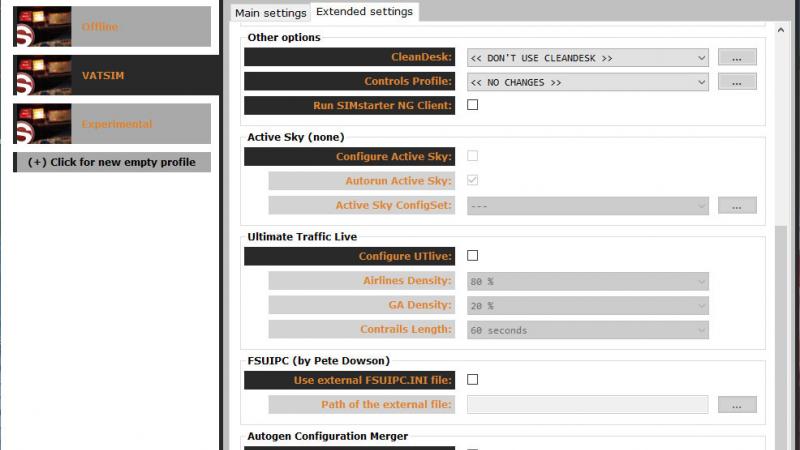
Task: Open the Experimental profile
Action: pos(112,124)
